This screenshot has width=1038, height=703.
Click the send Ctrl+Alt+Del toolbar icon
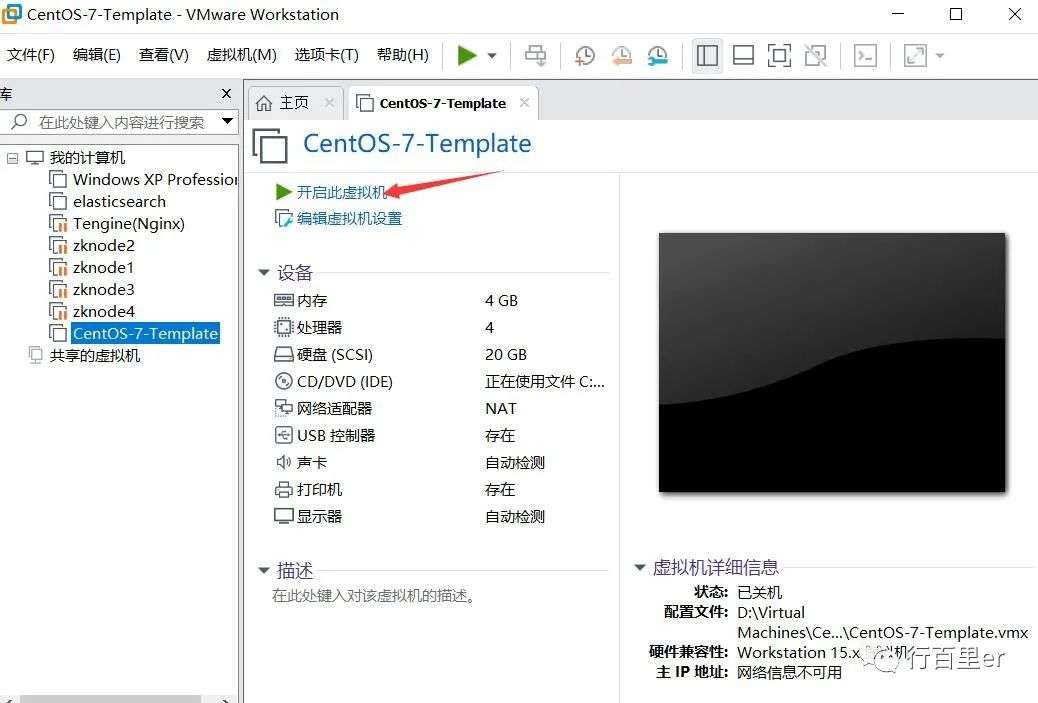(x=536, y=56)
